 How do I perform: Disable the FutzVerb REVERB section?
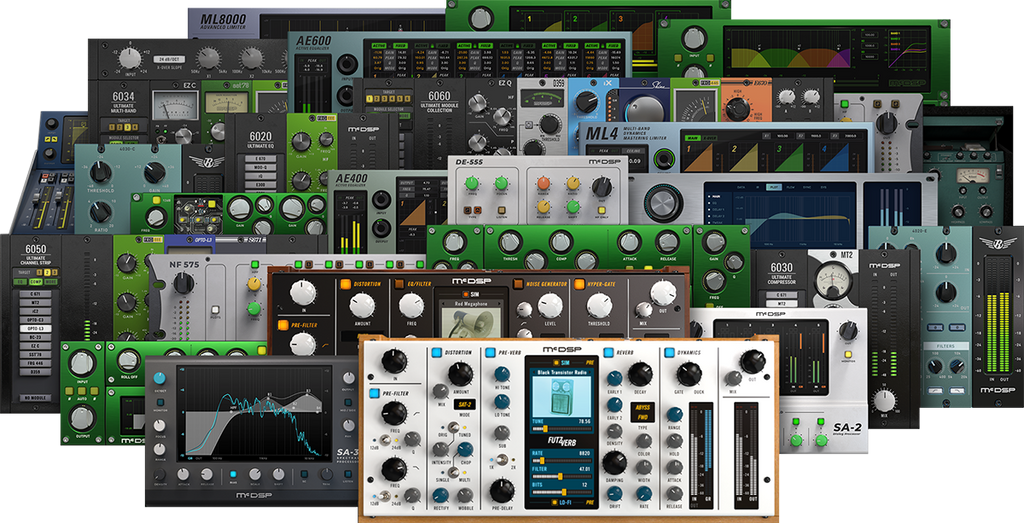click(x=609, y=353)
